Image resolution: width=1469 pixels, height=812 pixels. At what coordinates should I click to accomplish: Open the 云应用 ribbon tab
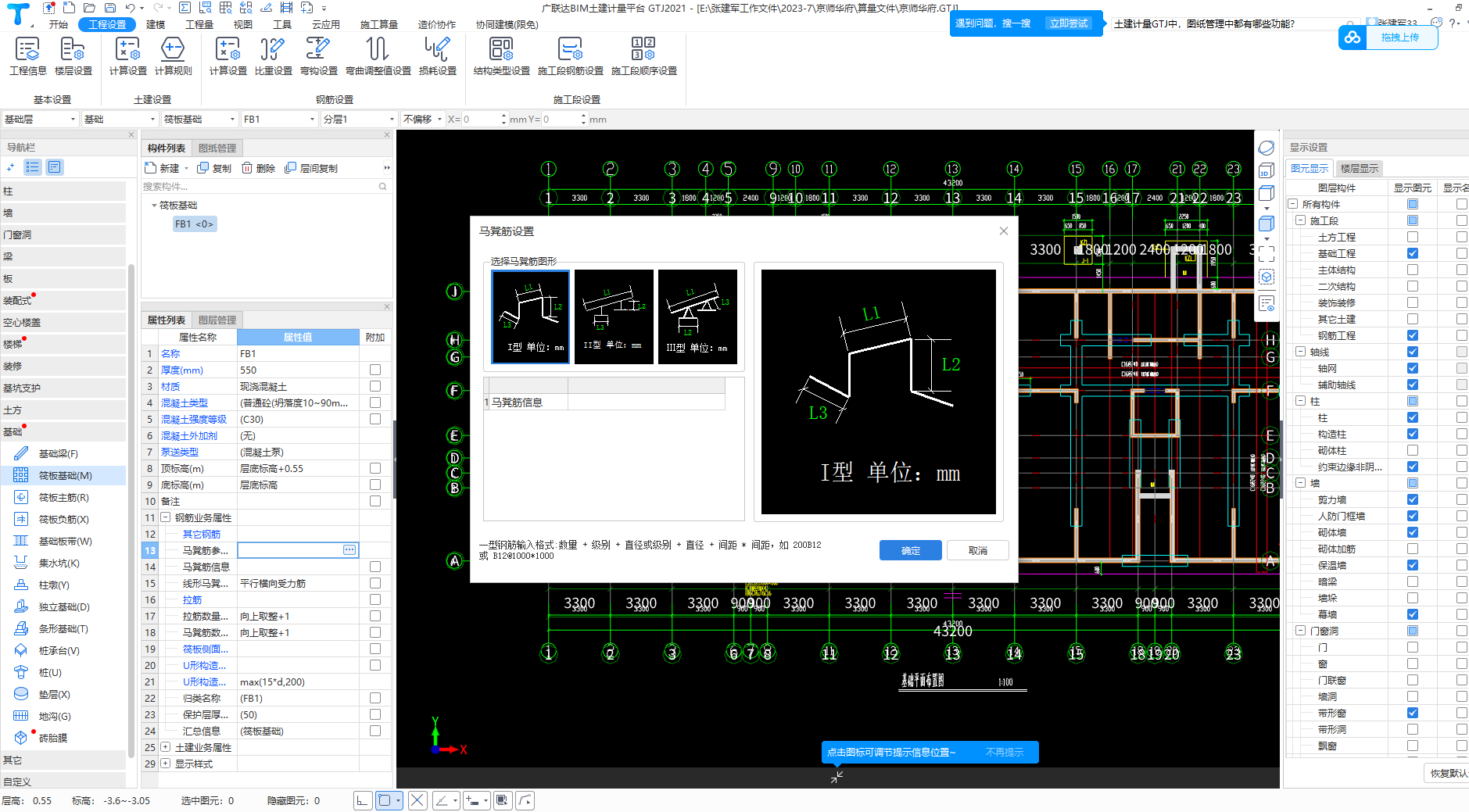tap(325, 24)
